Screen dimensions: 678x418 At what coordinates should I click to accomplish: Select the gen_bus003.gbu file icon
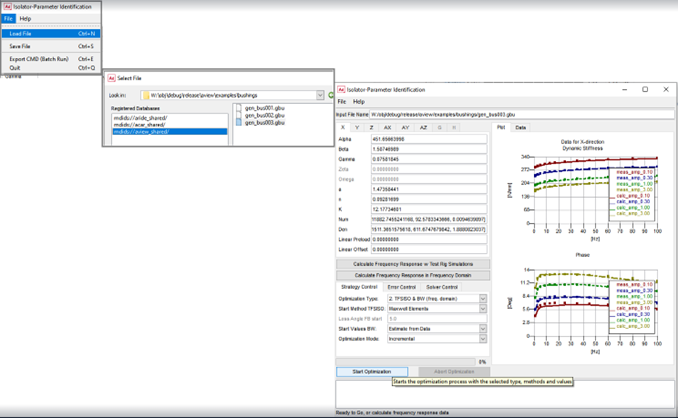(x=239, y=123)
